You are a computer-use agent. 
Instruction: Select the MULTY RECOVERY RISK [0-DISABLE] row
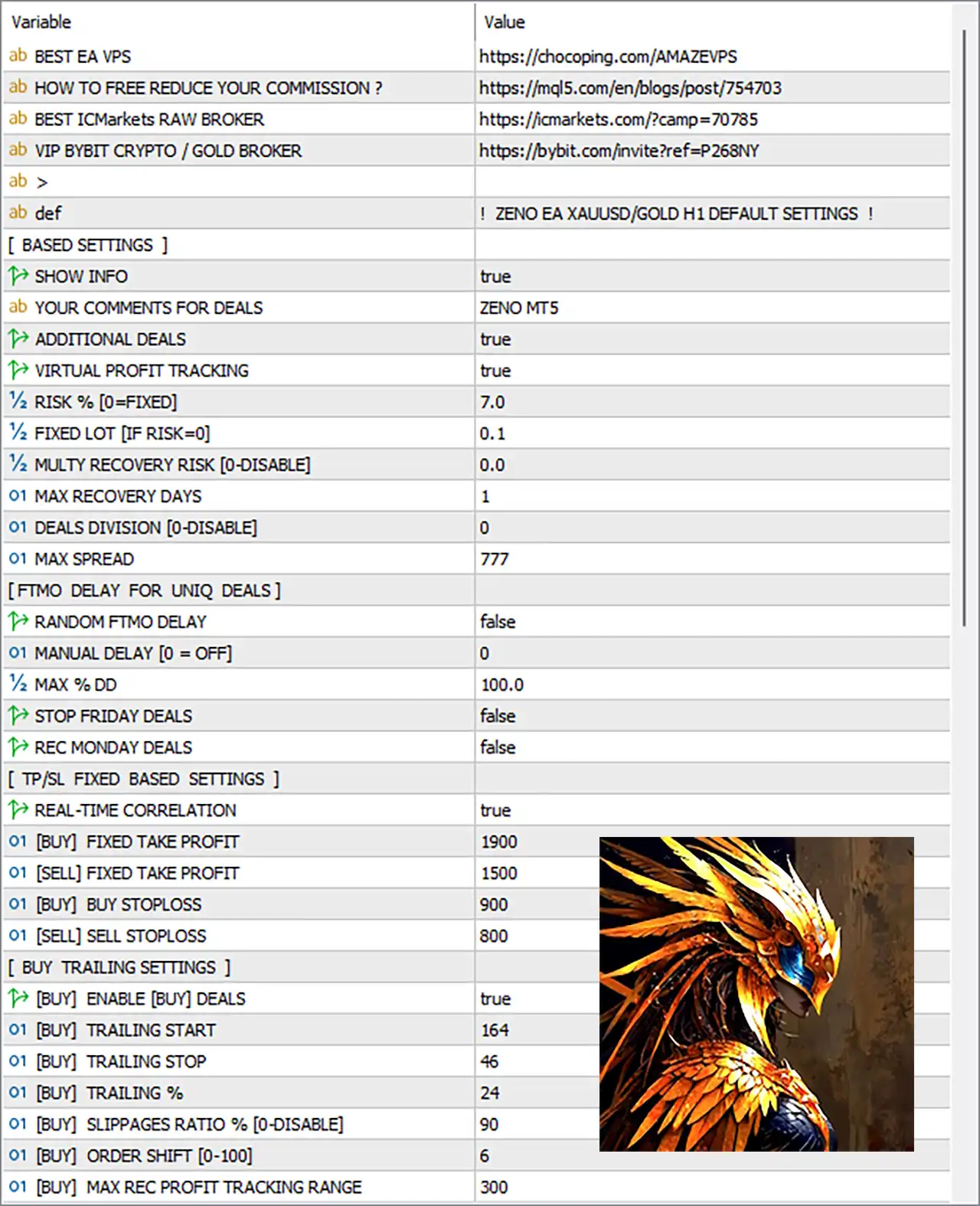pos(476,464)
